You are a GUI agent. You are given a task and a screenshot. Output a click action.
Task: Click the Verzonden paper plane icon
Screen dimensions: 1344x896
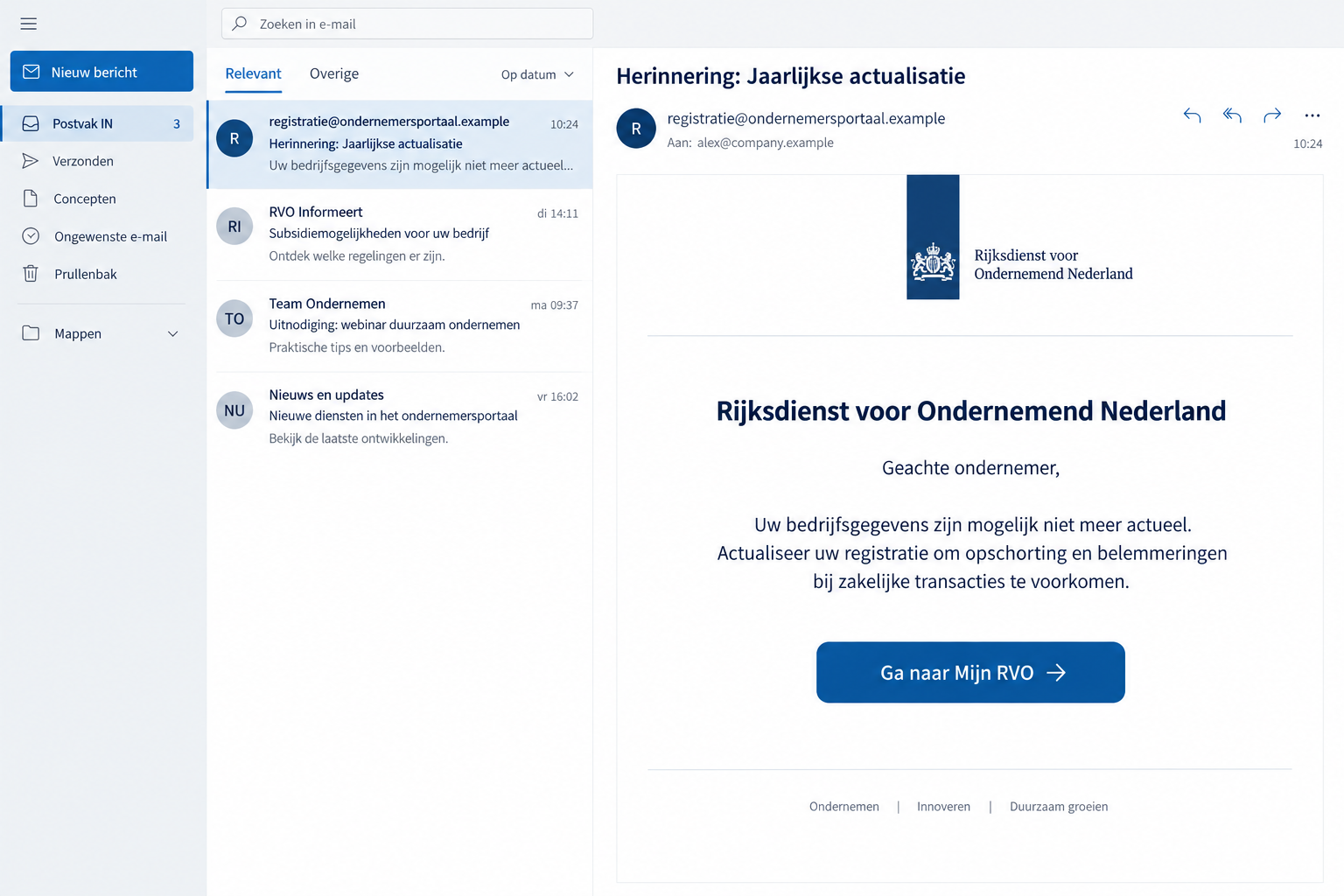pyautogui.click(x=31, y=161)
